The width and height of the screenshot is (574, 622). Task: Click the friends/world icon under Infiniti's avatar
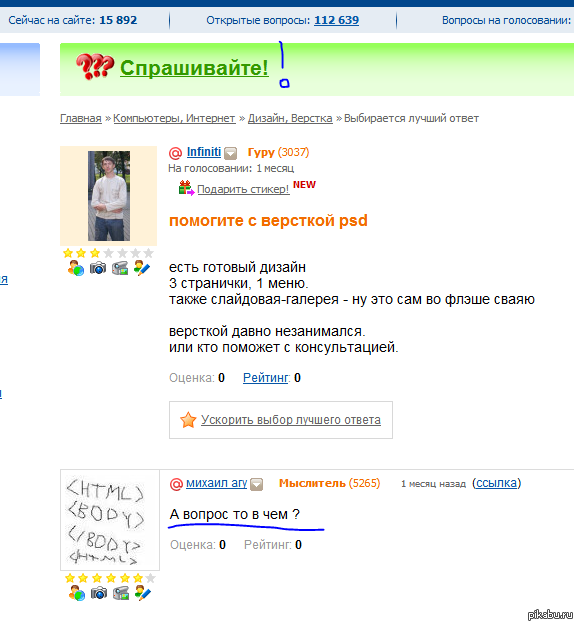pos(75,269)
